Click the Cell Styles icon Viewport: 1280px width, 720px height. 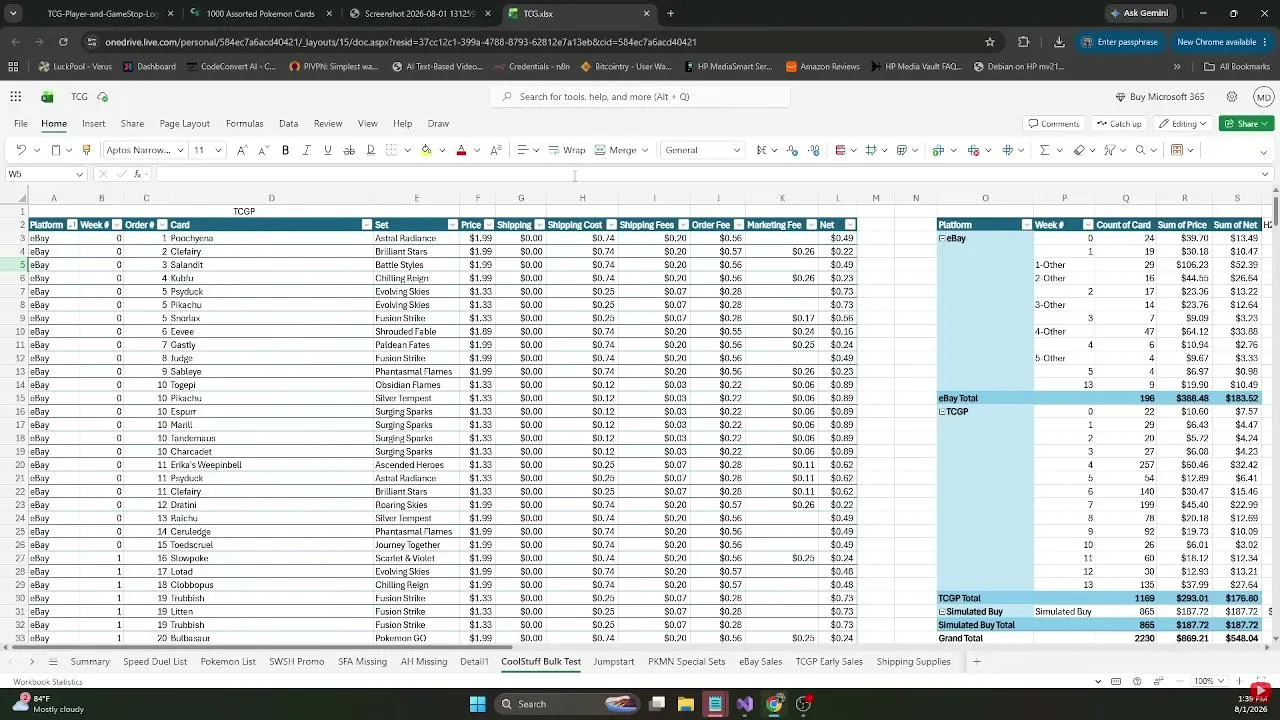coord(901,150)
